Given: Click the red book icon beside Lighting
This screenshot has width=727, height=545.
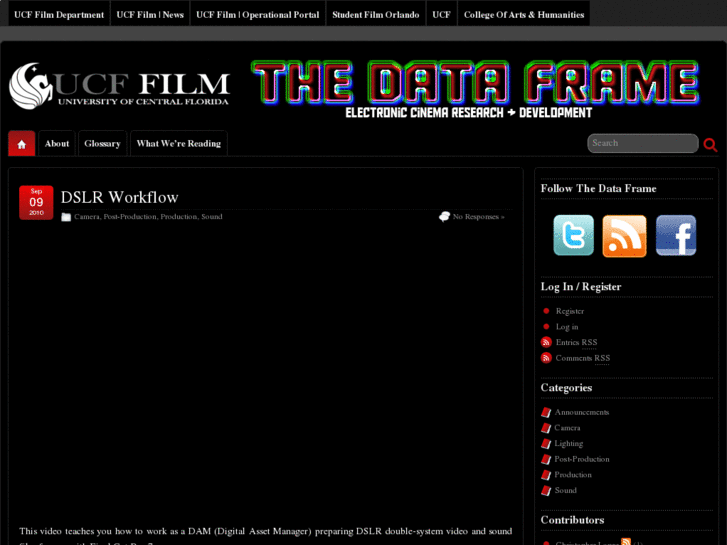Looking at the screenshot, I should click(546, 444).
